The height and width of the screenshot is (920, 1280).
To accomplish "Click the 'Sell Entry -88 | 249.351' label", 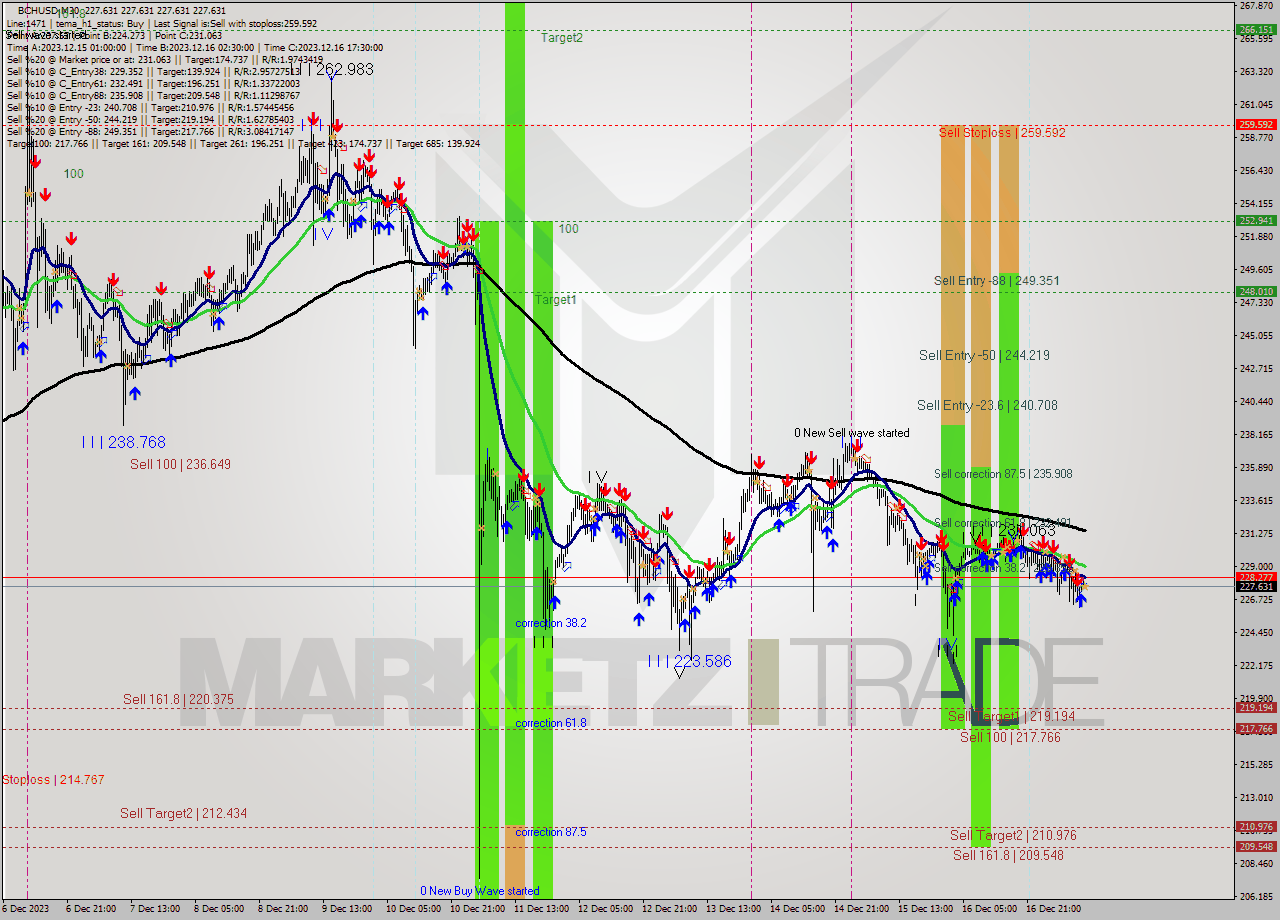I will (x=996, y=281).
